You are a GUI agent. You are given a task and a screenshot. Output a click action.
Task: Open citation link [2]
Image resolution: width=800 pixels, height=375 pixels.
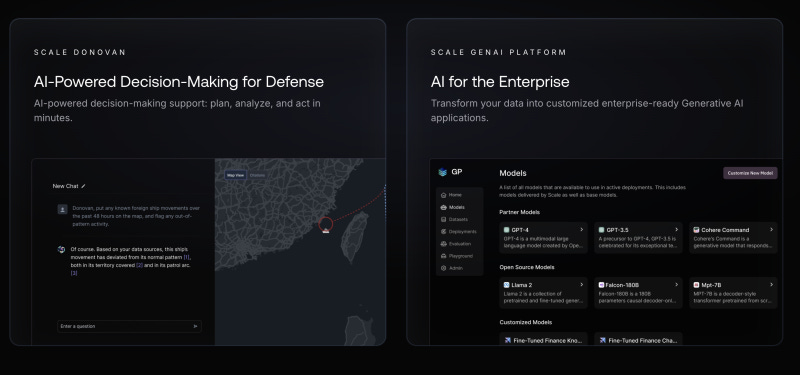coord(139,265)
